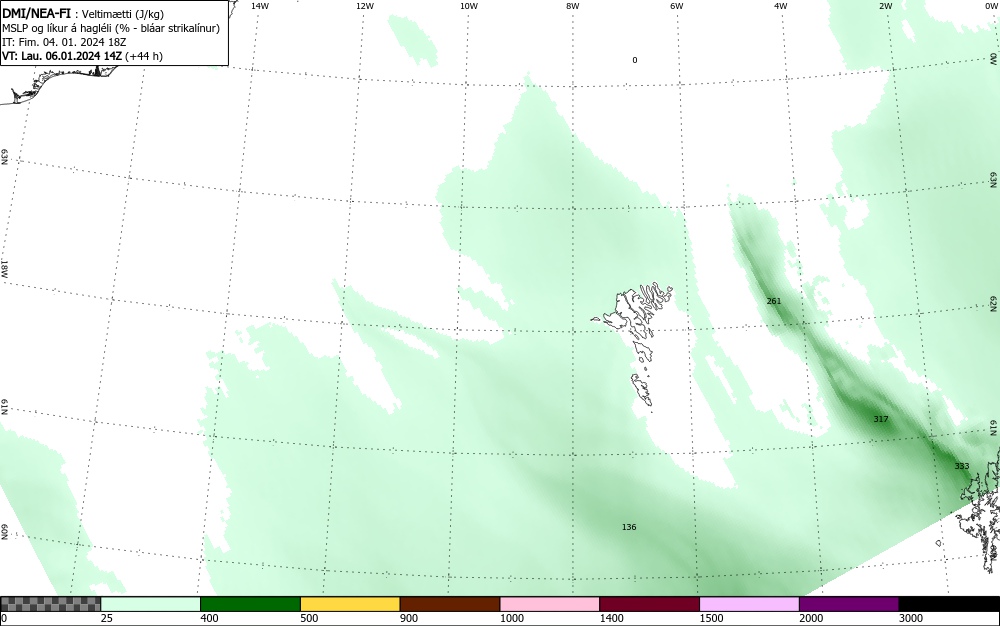Click the value 0 near top of map

click(635, 60)
